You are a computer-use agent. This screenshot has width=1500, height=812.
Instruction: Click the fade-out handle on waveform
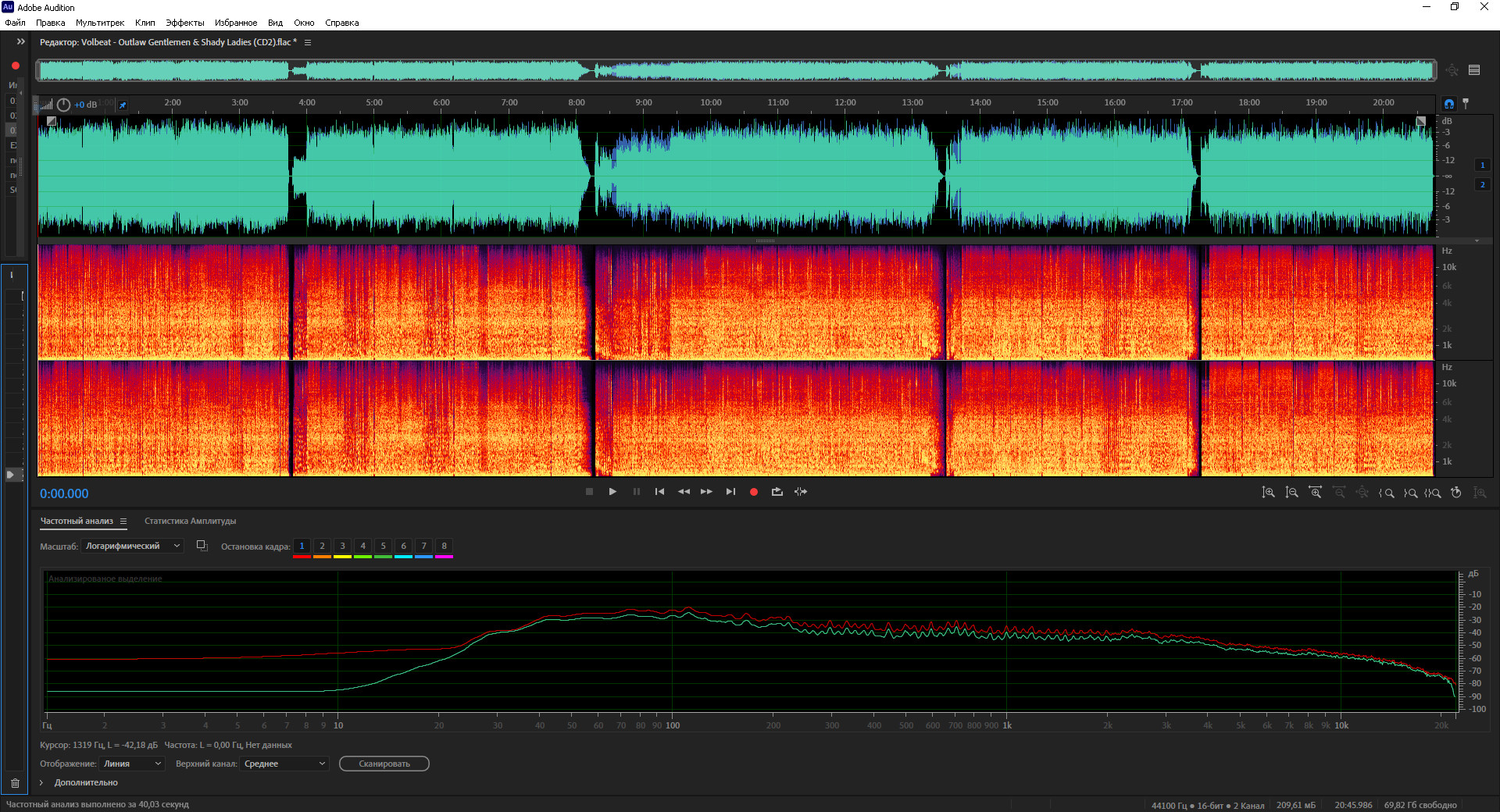tap(1421, 121)
